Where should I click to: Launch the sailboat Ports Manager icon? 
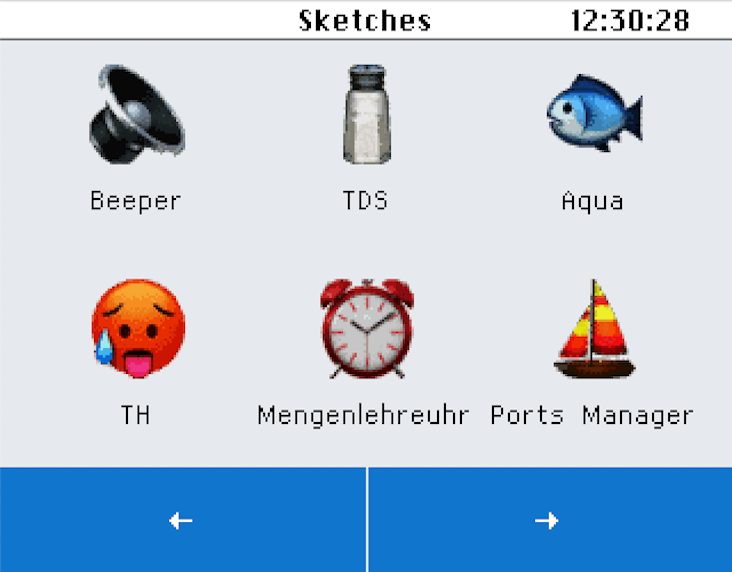coord(594,328)
